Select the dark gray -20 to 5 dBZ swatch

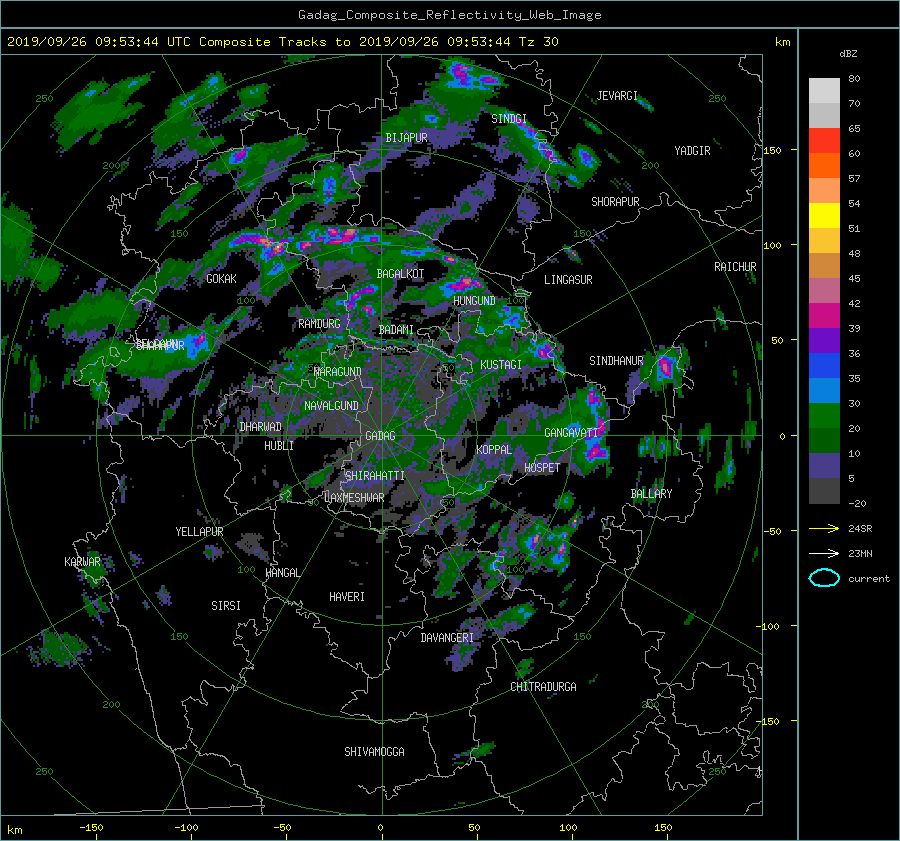[x=824, y=491]
